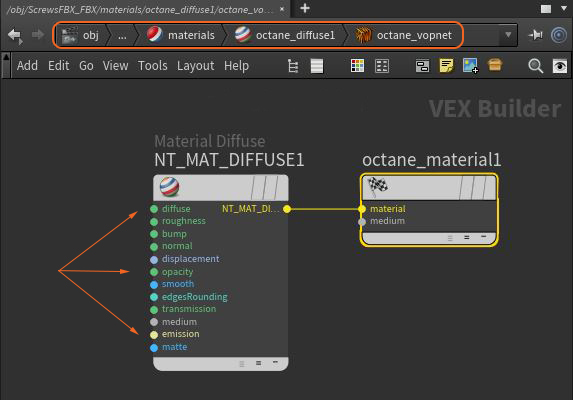
Task: Select the octane_material1 node name label
Action: 431,160
